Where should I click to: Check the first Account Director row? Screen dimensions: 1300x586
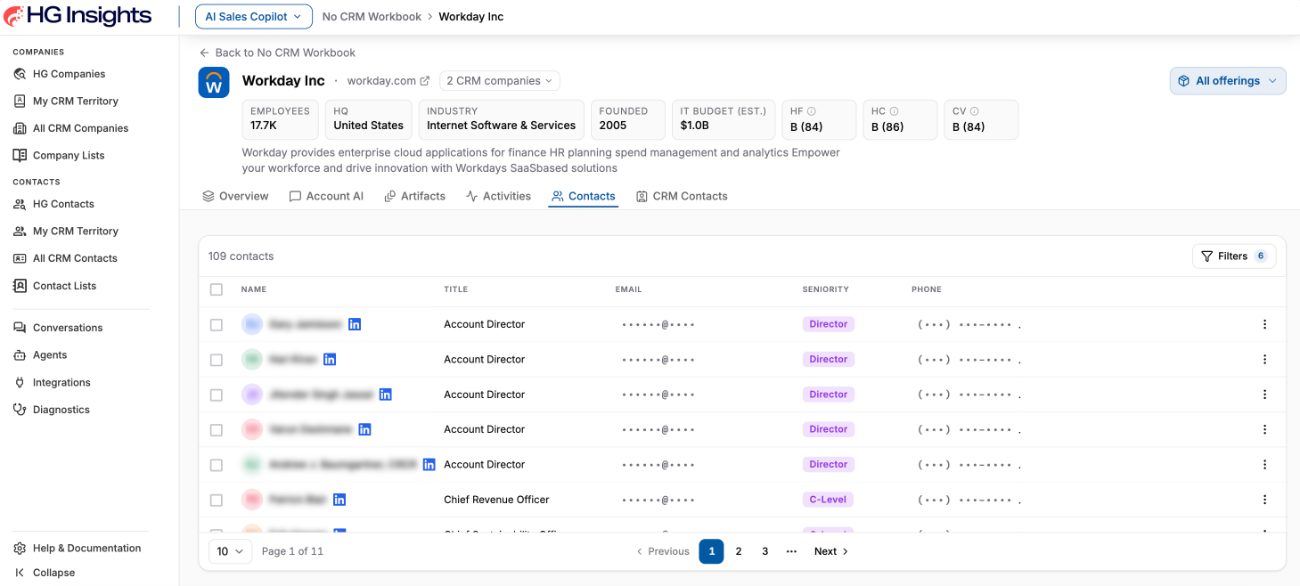tap(216, 324)
